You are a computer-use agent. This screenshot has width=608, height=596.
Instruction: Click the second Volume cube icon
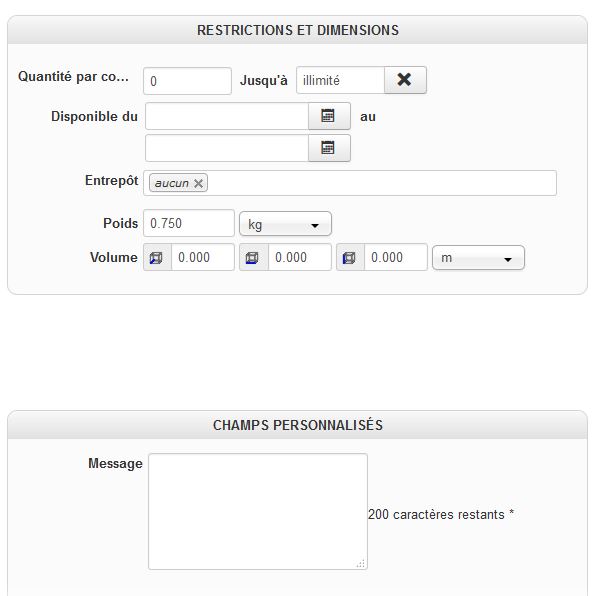tap(253, 258)
